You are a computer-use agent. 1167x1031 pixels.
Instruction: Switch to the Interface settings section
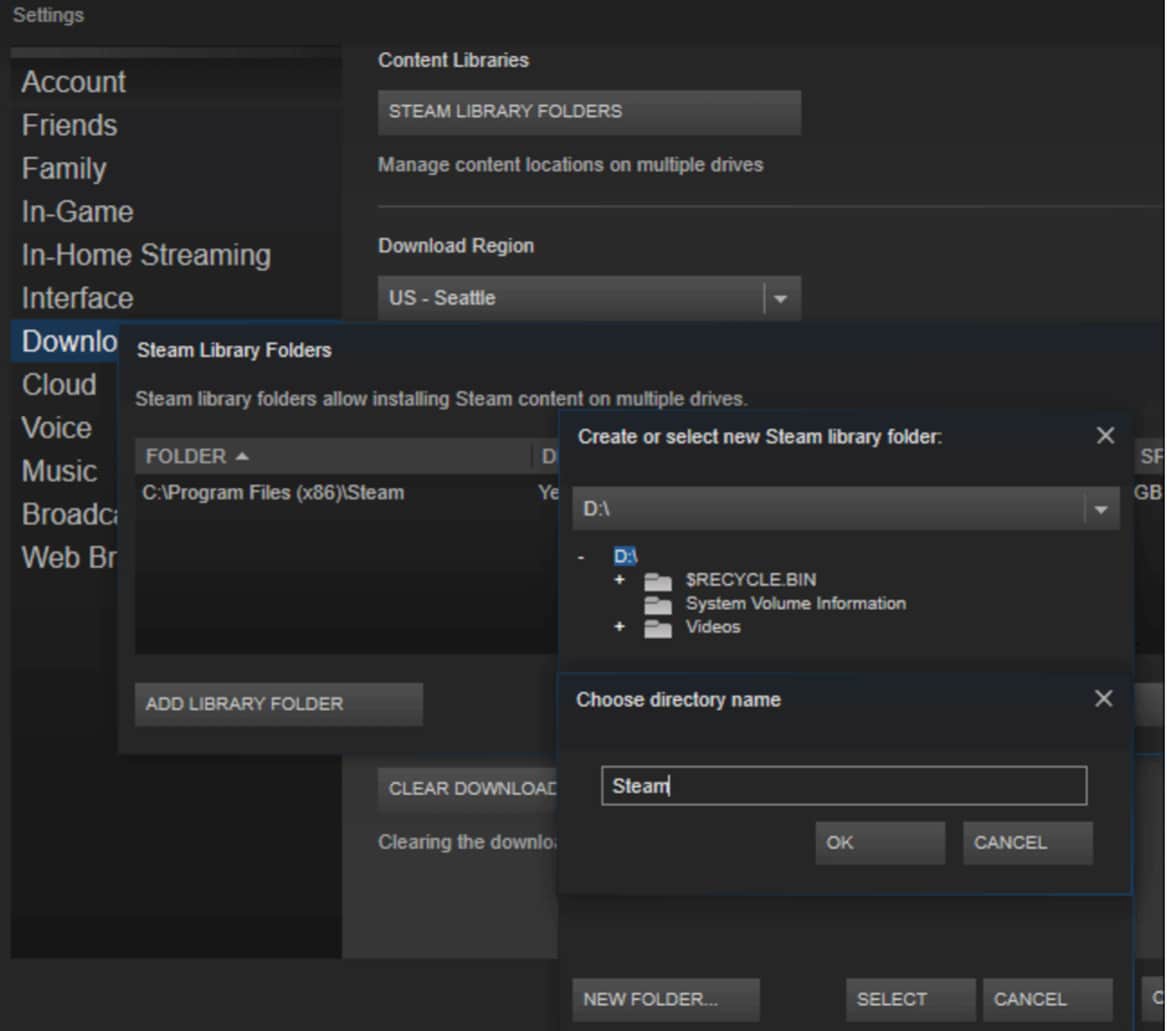coord(77,298)
